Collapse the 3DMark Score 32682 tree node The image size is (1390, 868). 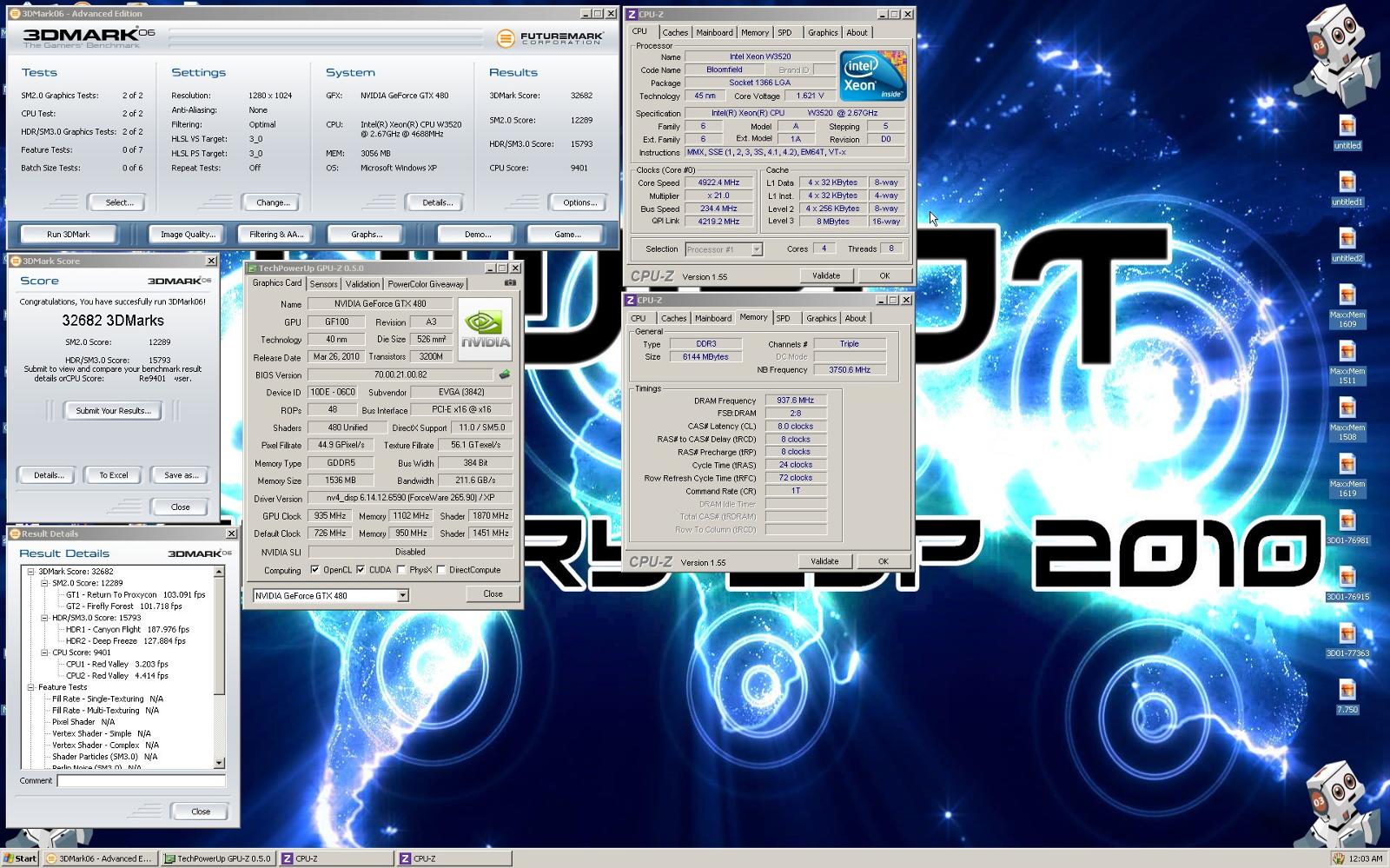pyautogui.click(x=30, y=572)
